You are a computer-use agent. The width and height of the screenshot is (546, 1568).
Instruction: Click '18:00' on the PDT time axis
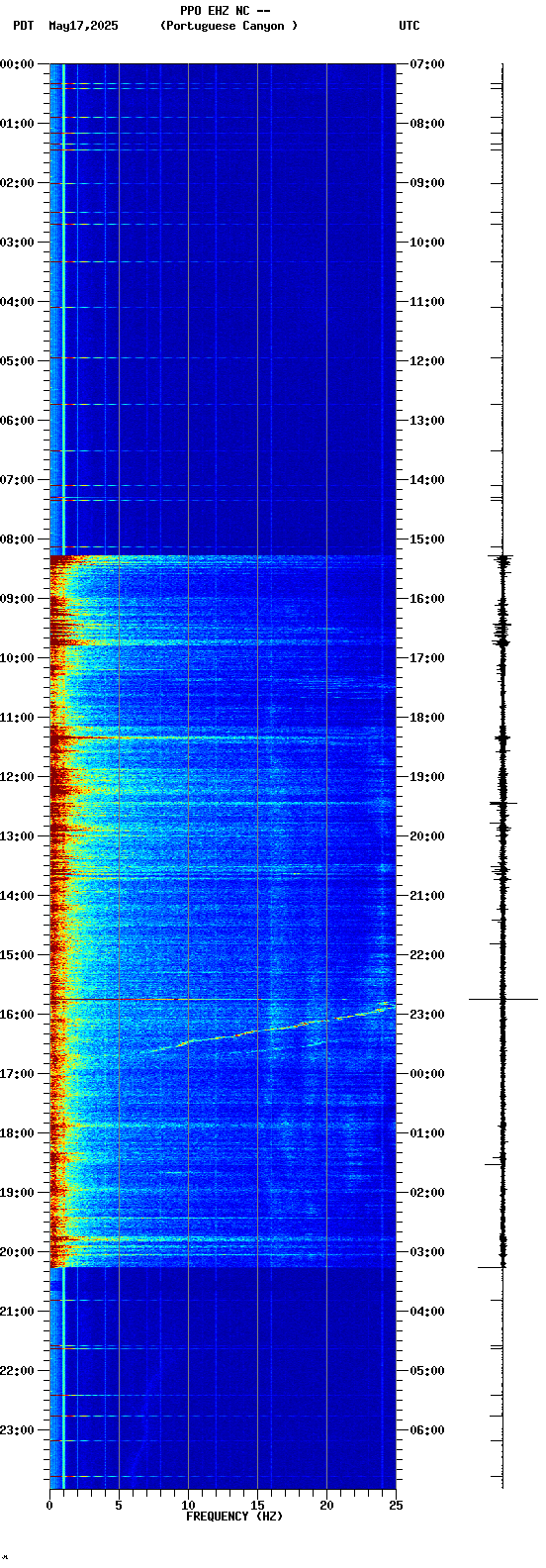click(18, 1133)
